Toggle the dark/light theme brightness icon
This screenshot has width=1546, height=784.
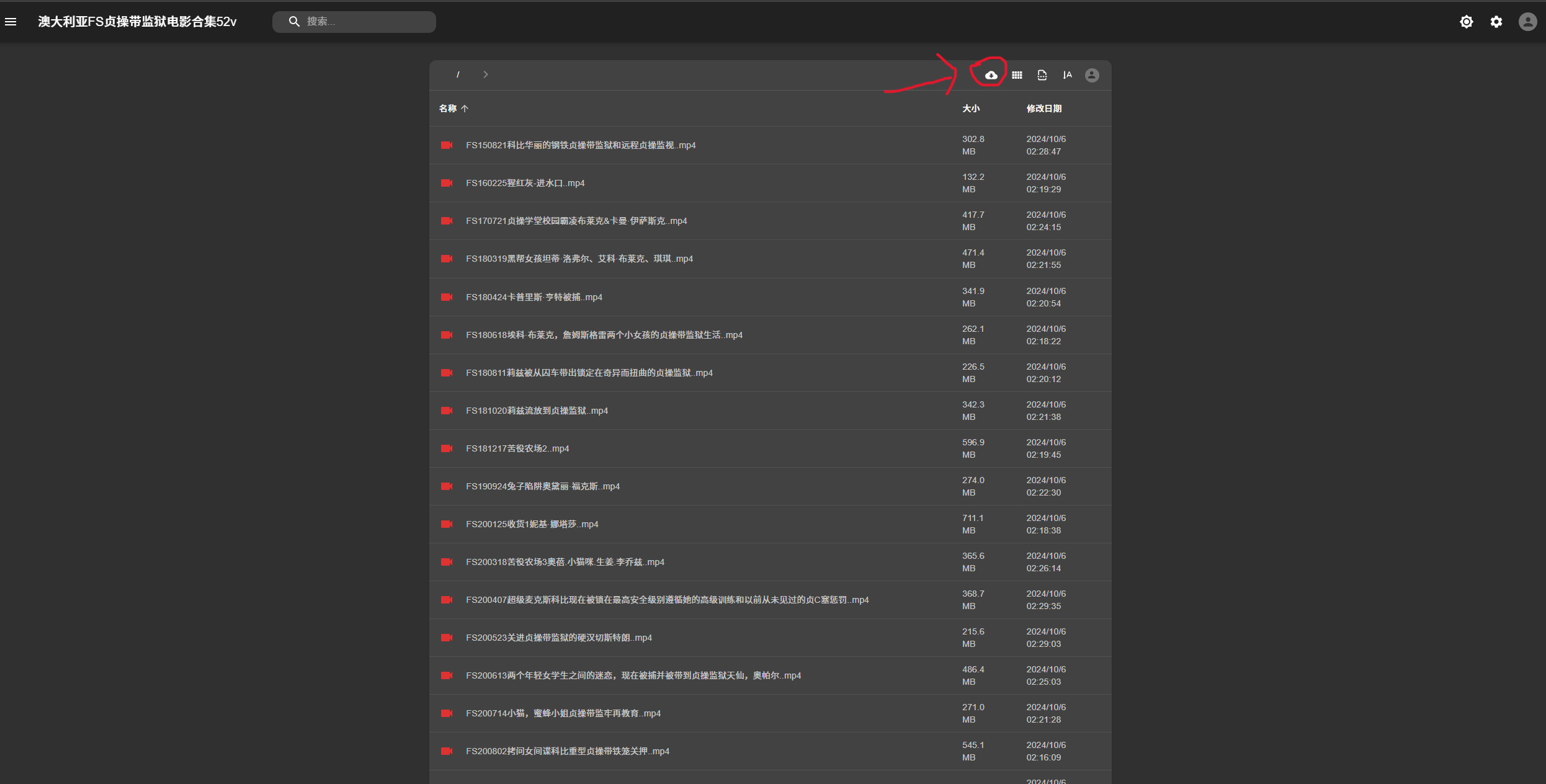tap(1466, 22)
